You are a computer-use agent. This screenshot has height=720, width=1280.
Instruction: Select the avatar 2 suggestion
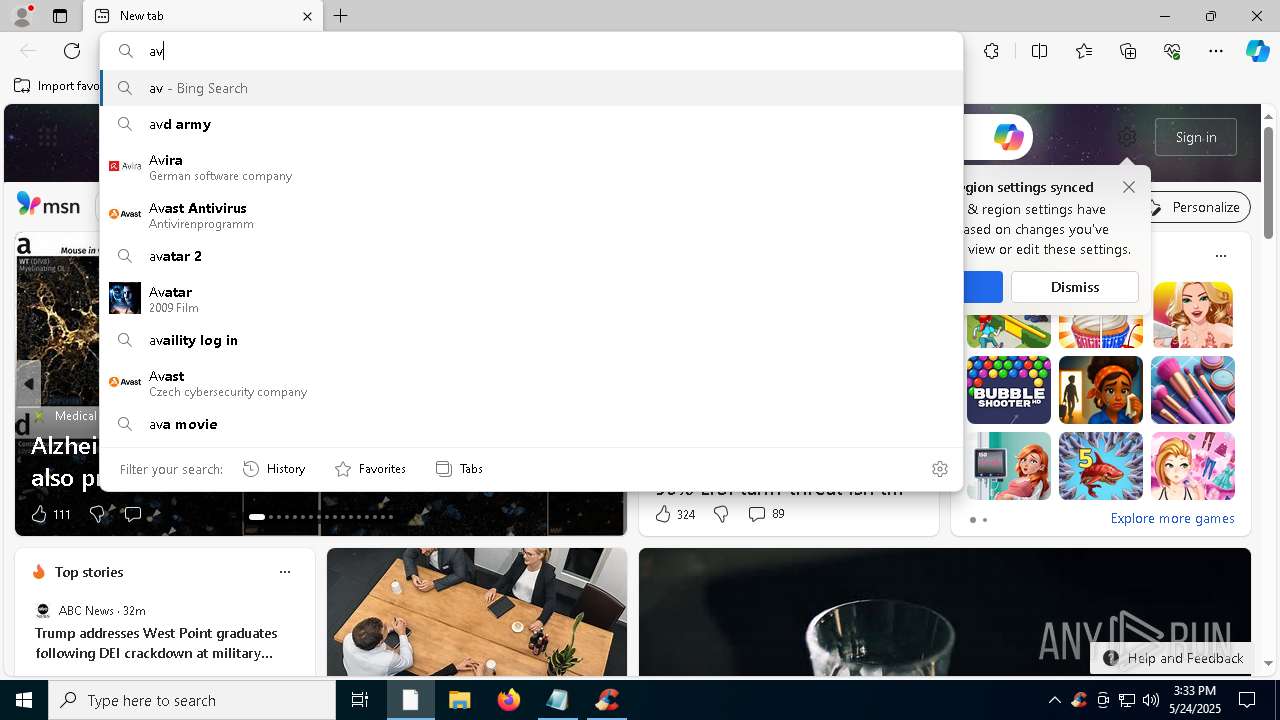tap(532, 256)
